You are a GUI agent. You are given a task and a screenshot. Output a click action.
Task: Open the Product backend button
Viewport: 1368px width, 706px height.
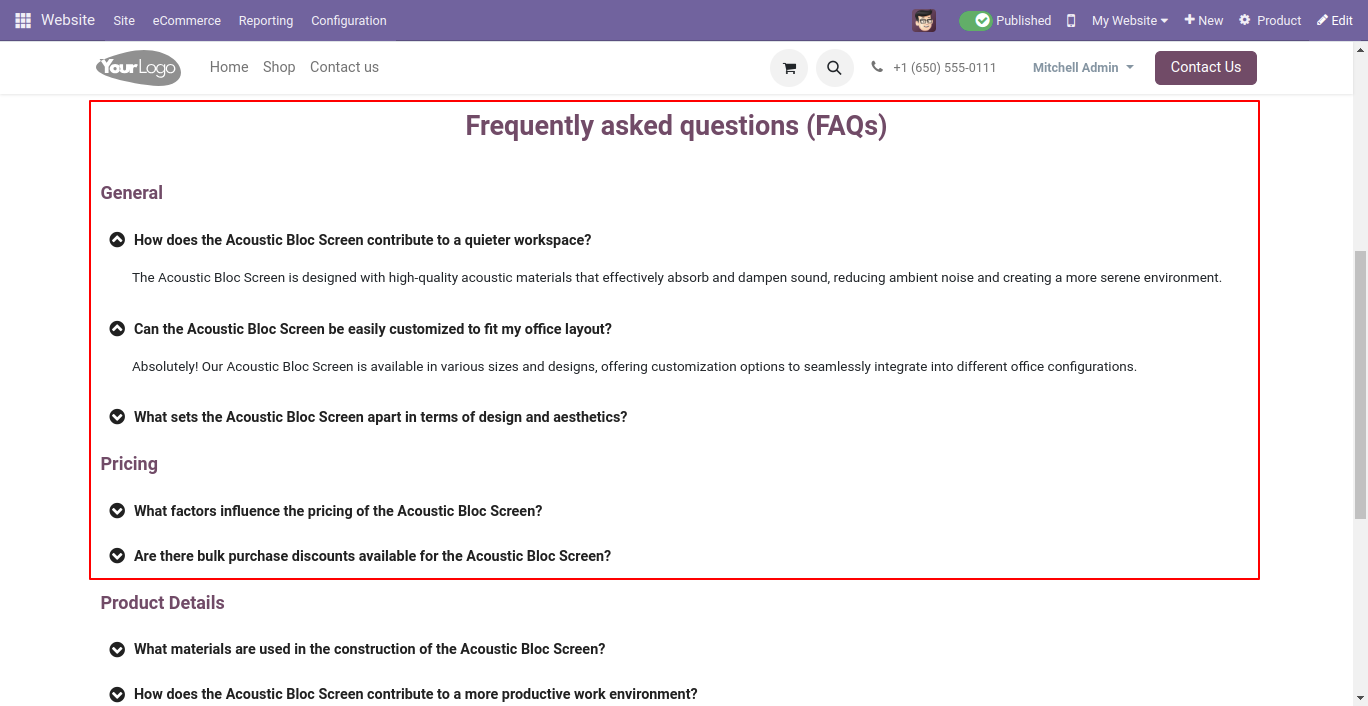click(x=1270, y=20)
